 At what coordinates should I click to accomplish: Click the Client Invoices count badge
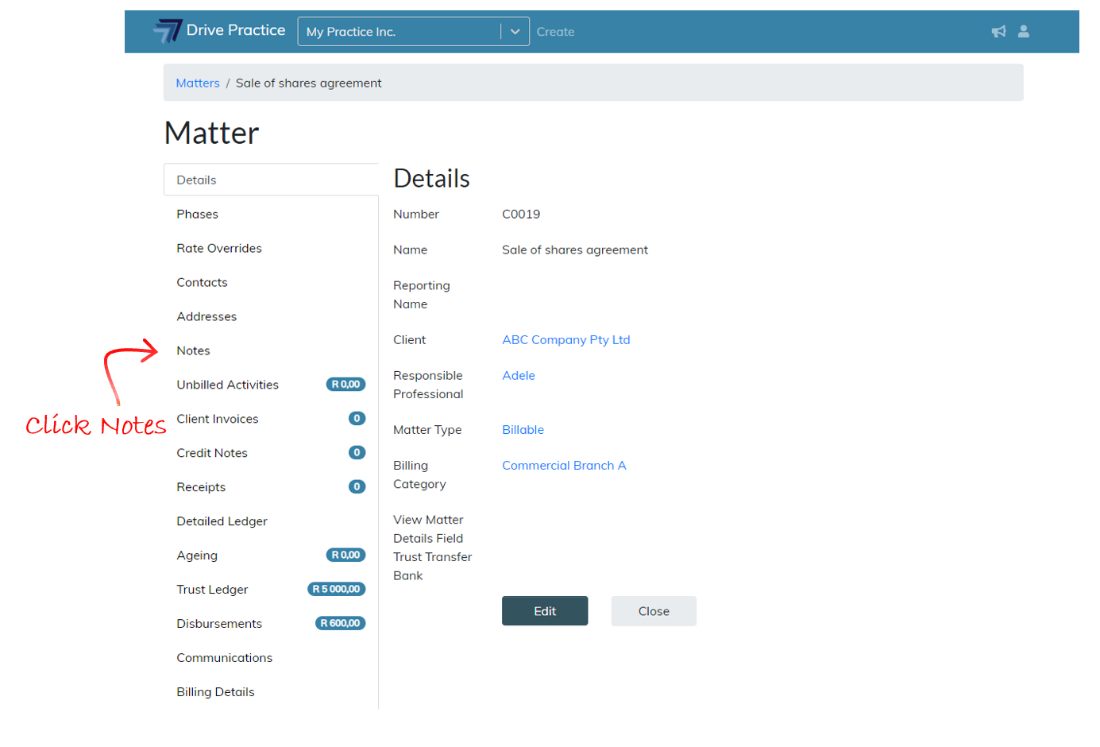click(x=356, y=419)
